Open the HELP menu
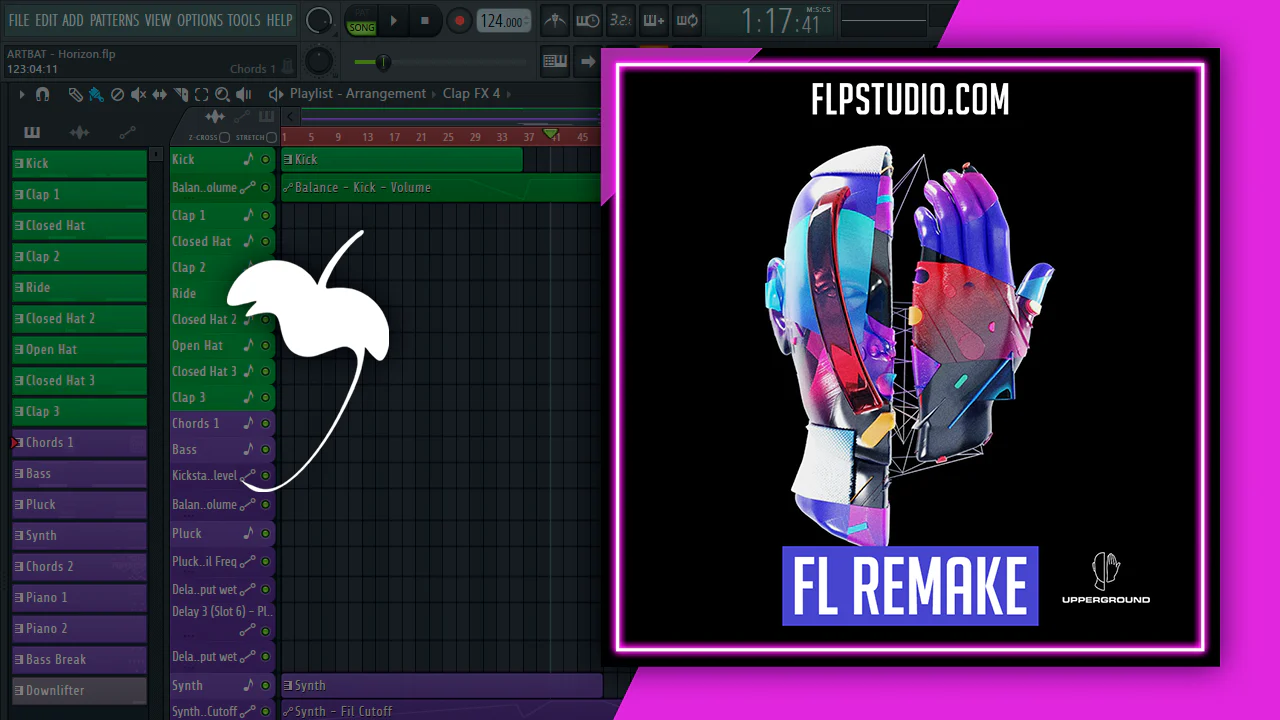The image size is (1280, 720). click(279, 20)
